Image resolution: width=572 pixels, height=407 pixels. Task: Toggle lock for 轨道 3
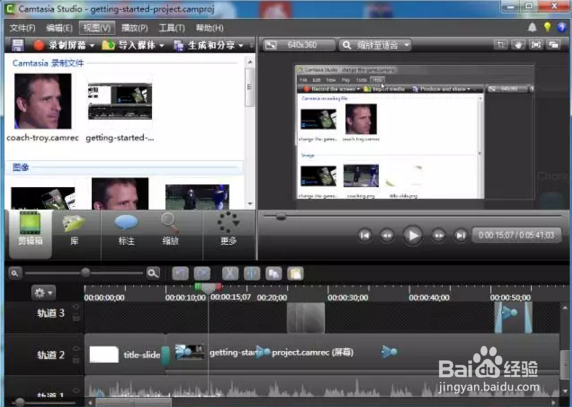click(x=76, y=318)
